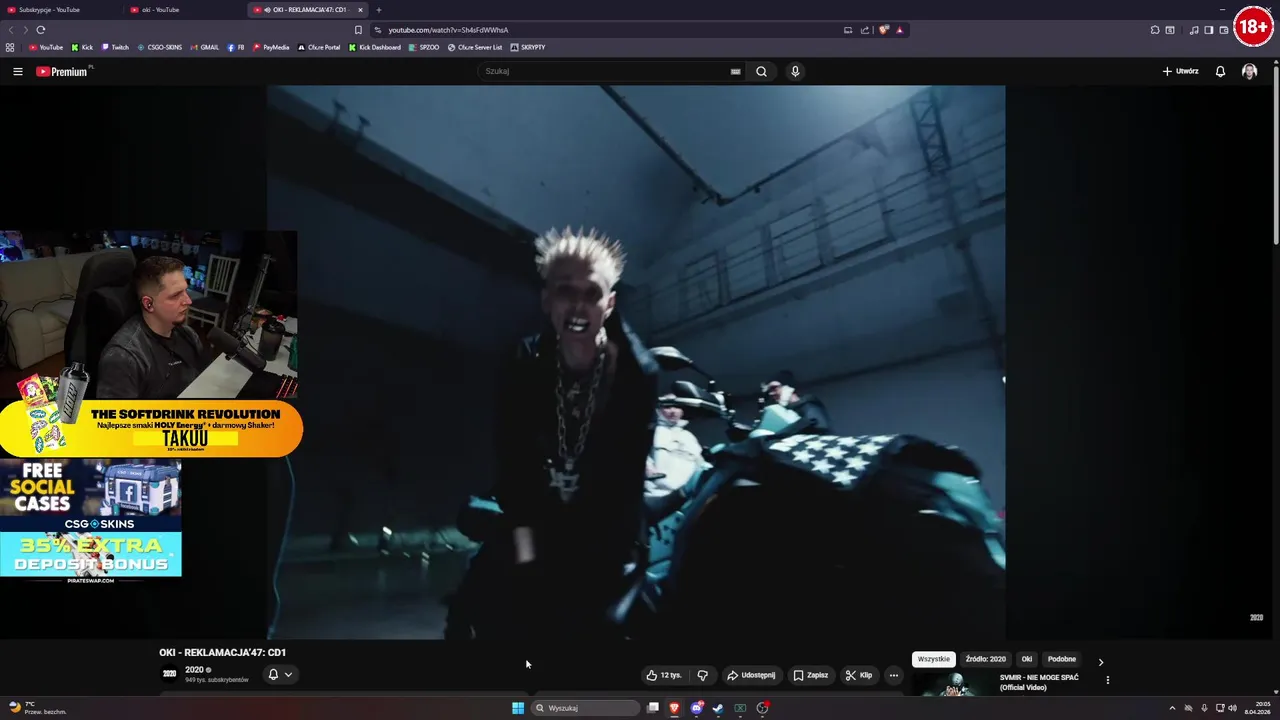Go forward with the browser forward arrow
1280x720 pixels.
(26, 30)
